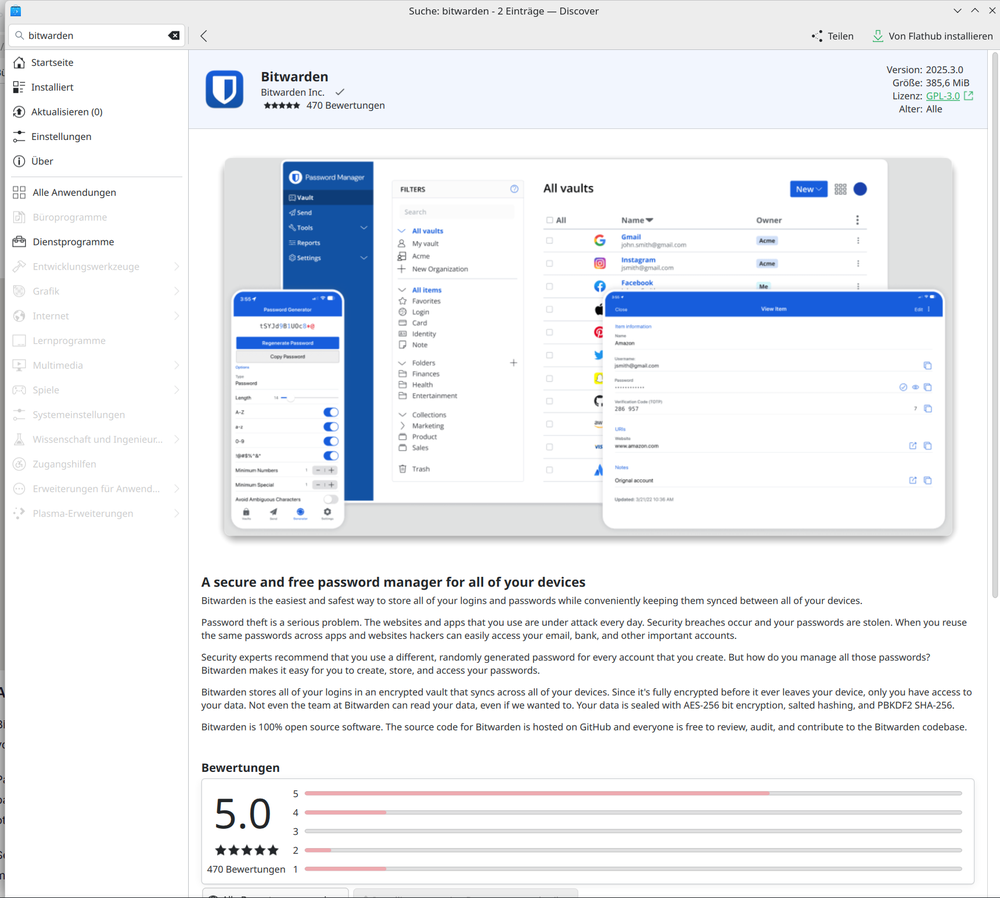Click the large "5.0" rating score

pyautogui.click(x=242, y=814)
